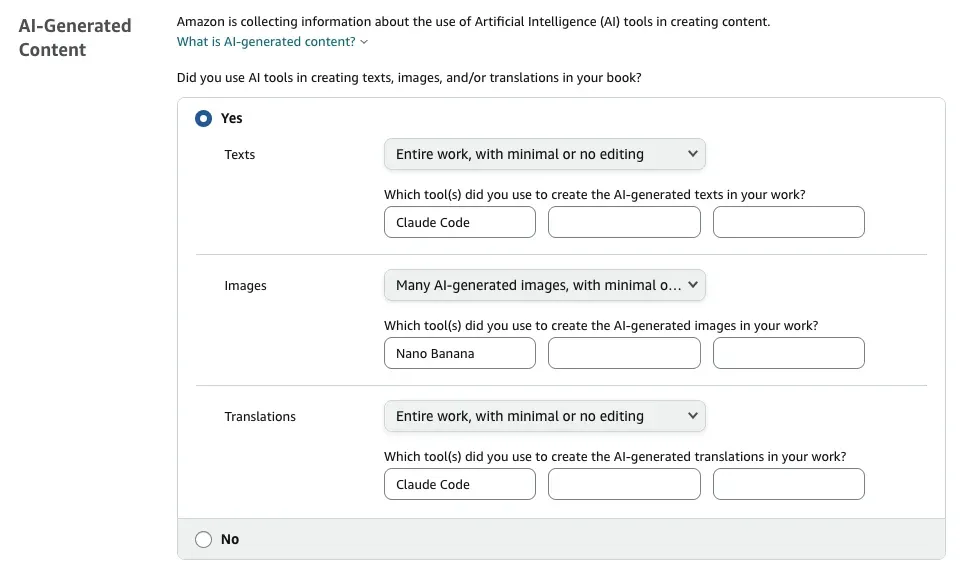
Task: Click the third empty translations tool field
Action: 788,484
